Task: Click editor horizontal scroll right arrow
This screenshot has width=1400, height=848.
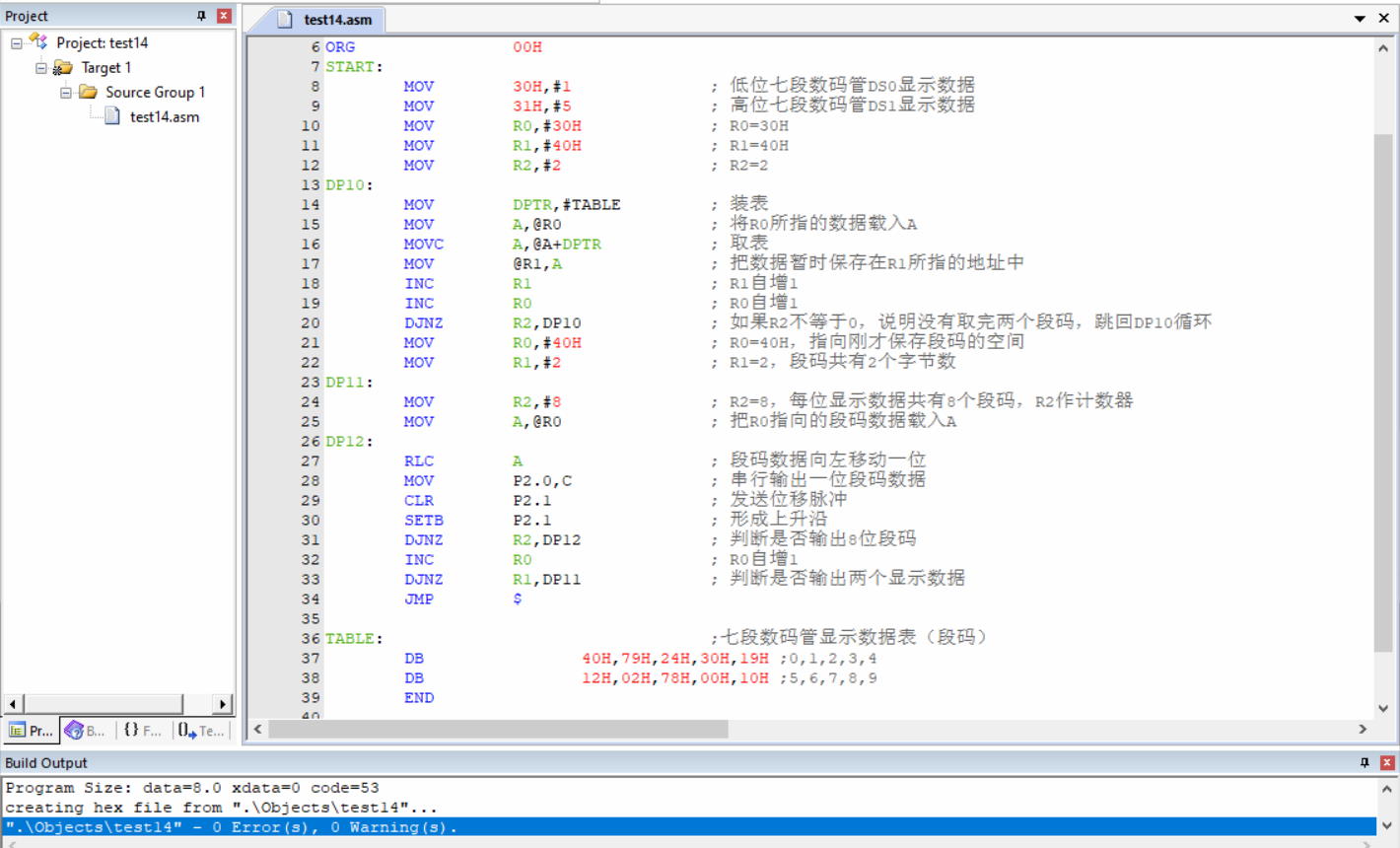Action: click(x=1363, y=729)
